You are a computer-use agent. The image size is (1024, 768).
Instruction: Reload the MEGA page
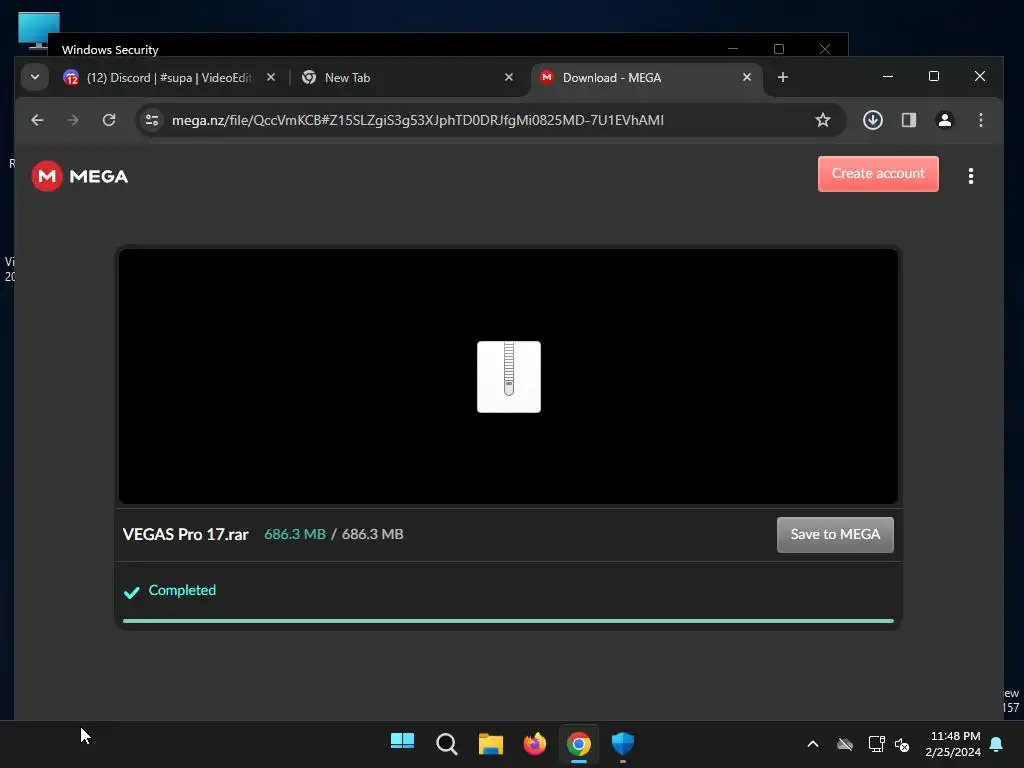coord(109,120)
